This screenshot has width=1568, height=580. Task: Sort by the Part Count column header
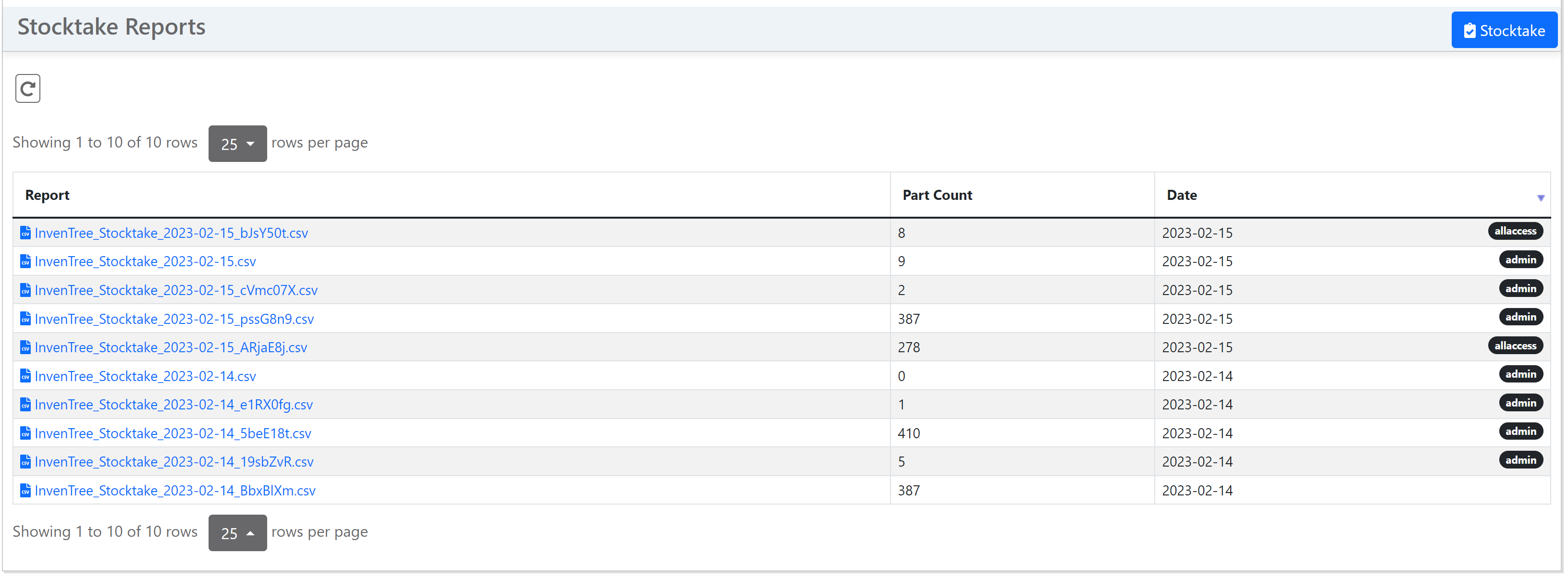(936, 196)
